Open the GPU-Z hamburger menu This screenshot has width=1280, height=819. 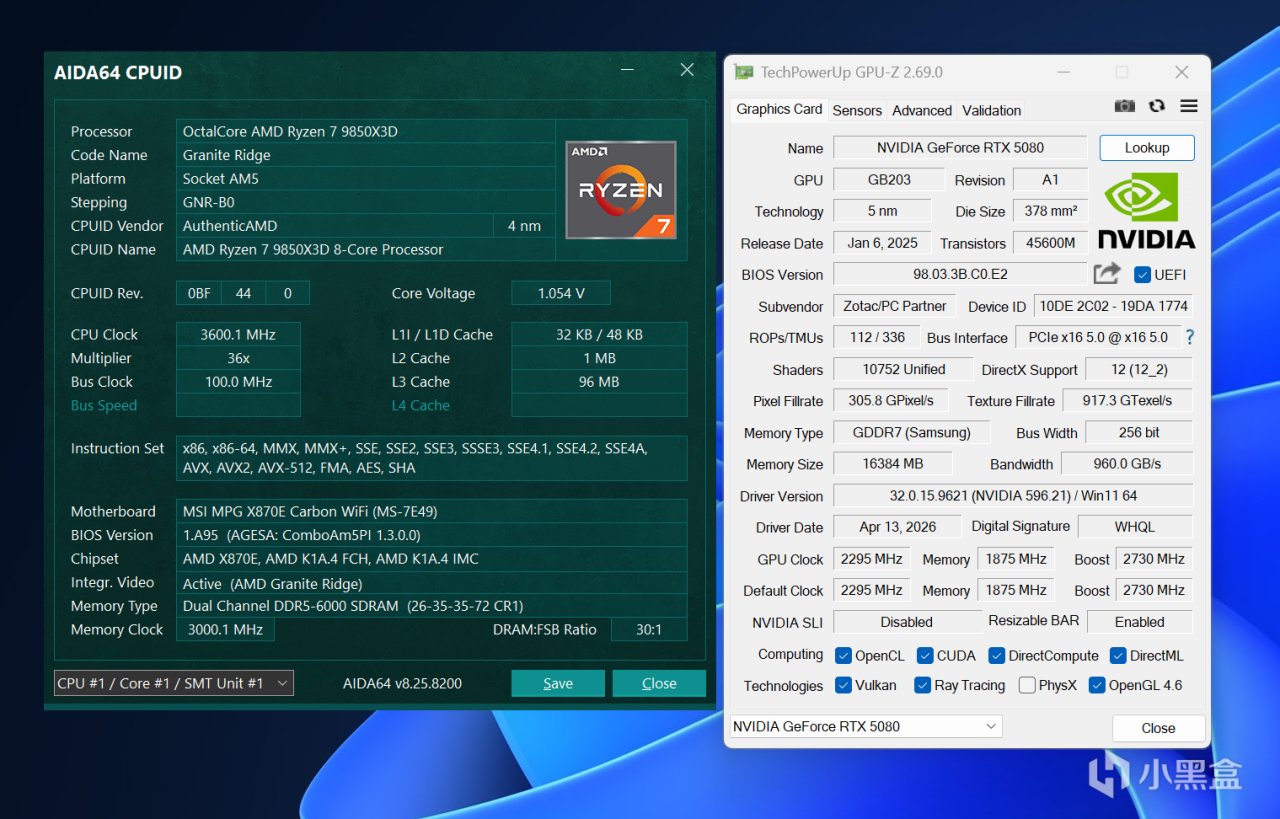(x=1189, y=106)
